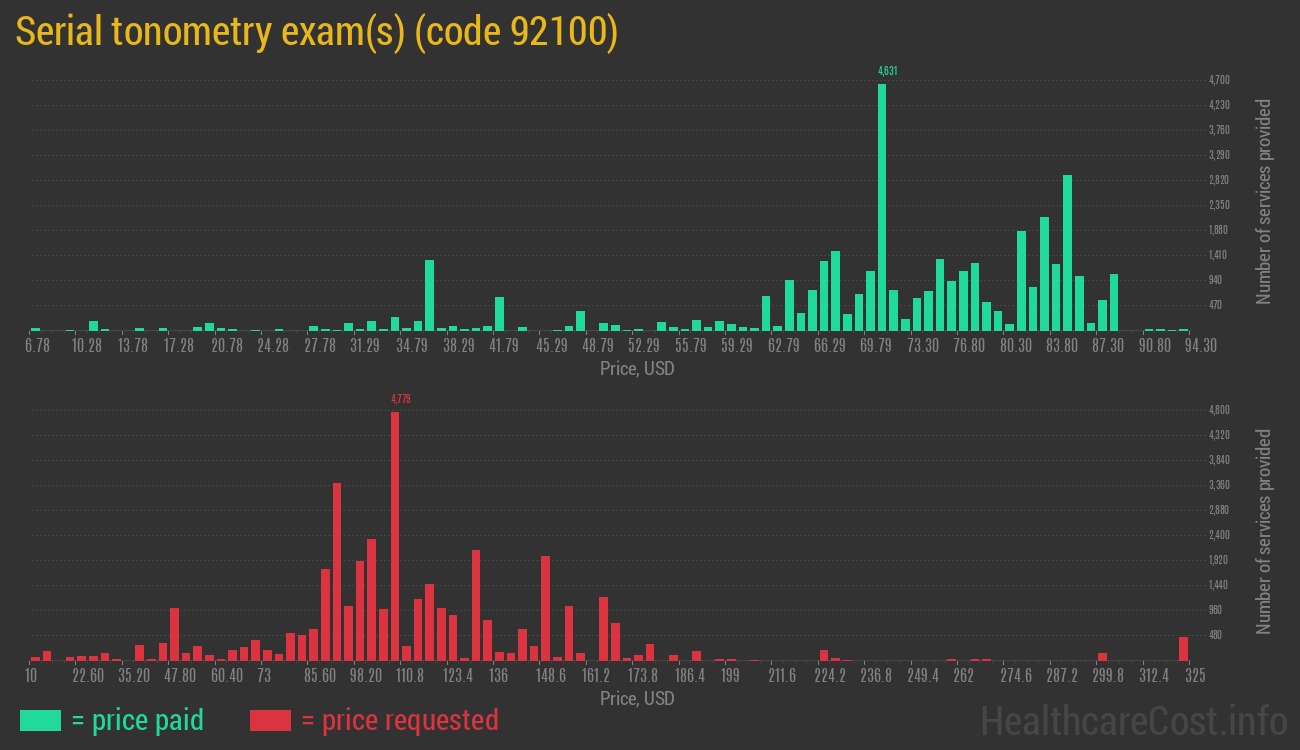Click the small red bar near 299.8
Screen dimensions: 1300x750
coord(1102,656)
